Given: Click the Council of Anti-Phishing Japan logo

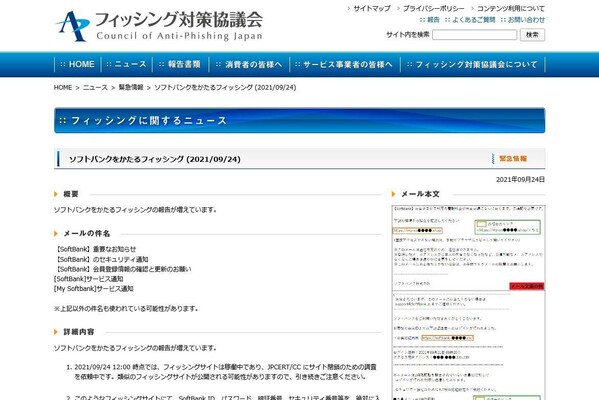Looking at the screenshot, I should tap(159, 26).
